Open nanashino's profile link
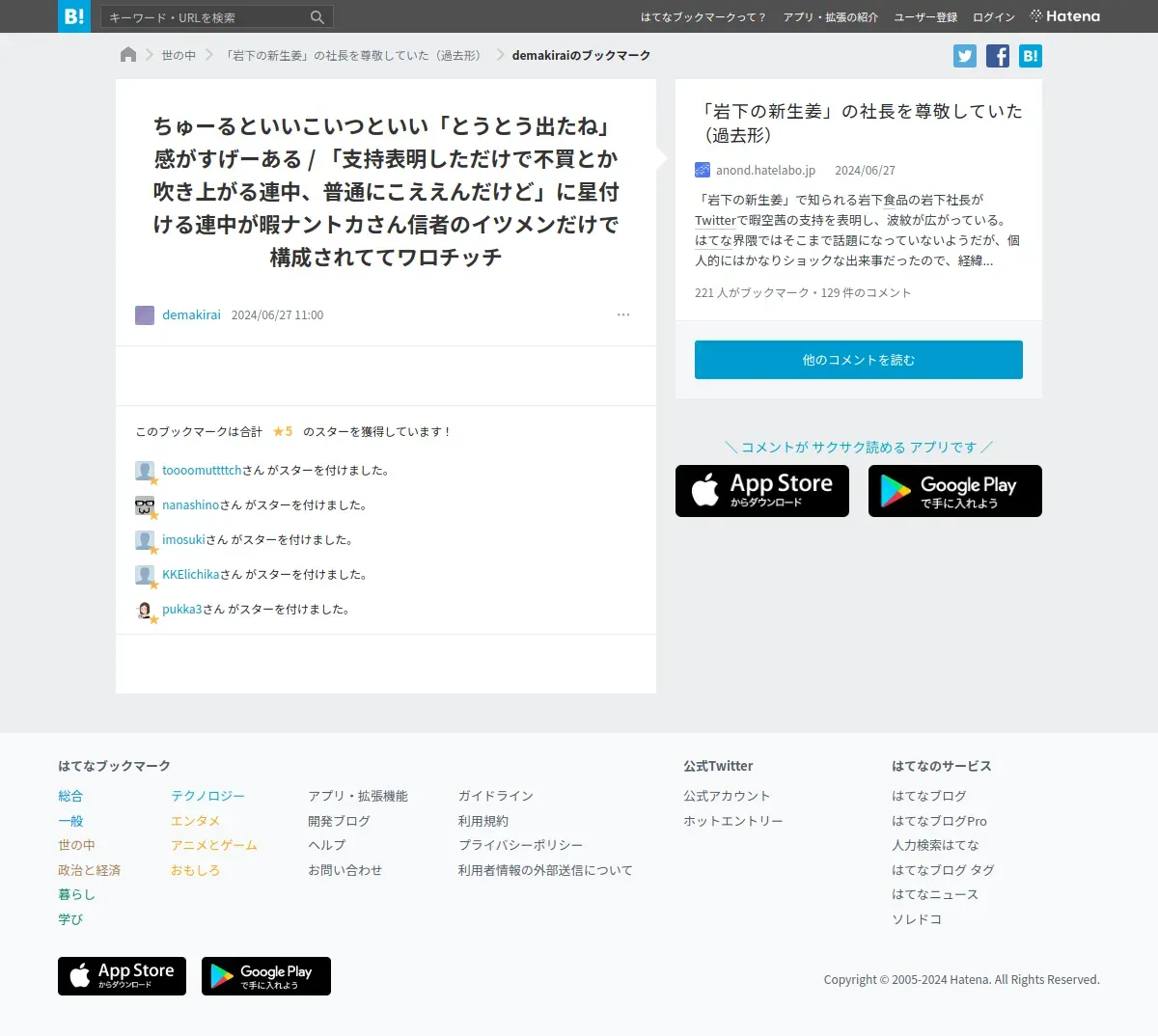Screen dimensions: 1158x1036 coord(191,505)
